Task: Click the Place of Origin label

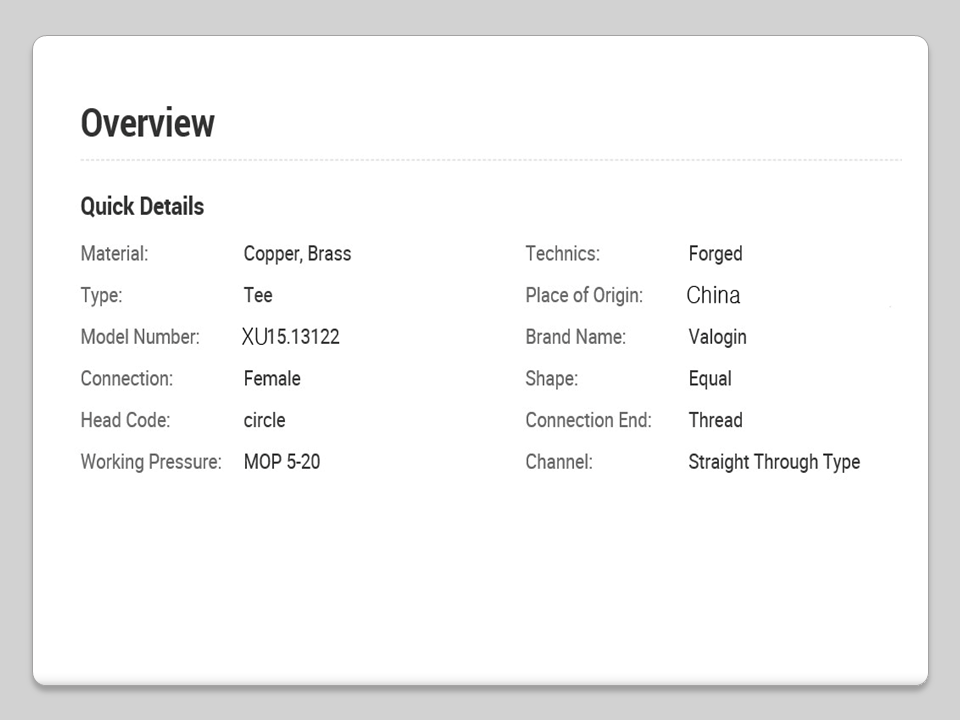Action: pos(584,296)
